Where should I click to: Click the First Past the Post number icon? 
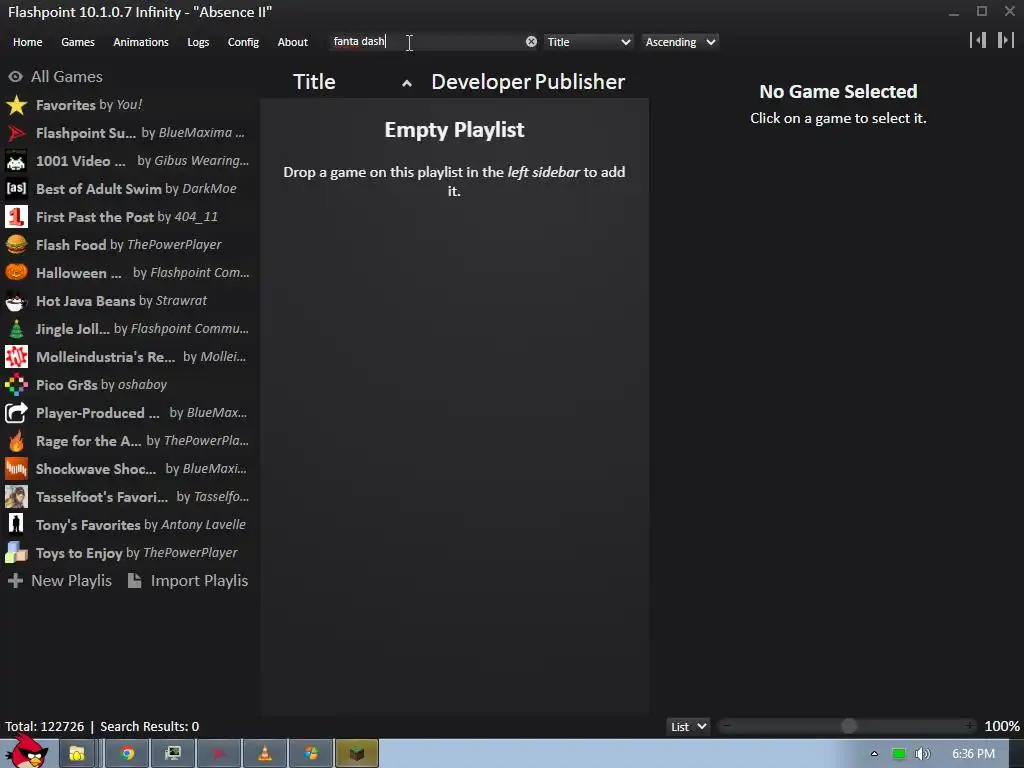click(16, 217)
